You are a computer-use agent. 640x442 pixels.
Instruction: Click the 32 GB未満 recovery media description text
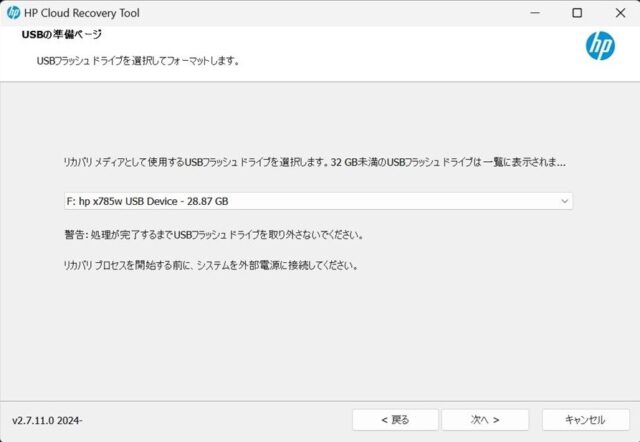coord(315,162)
